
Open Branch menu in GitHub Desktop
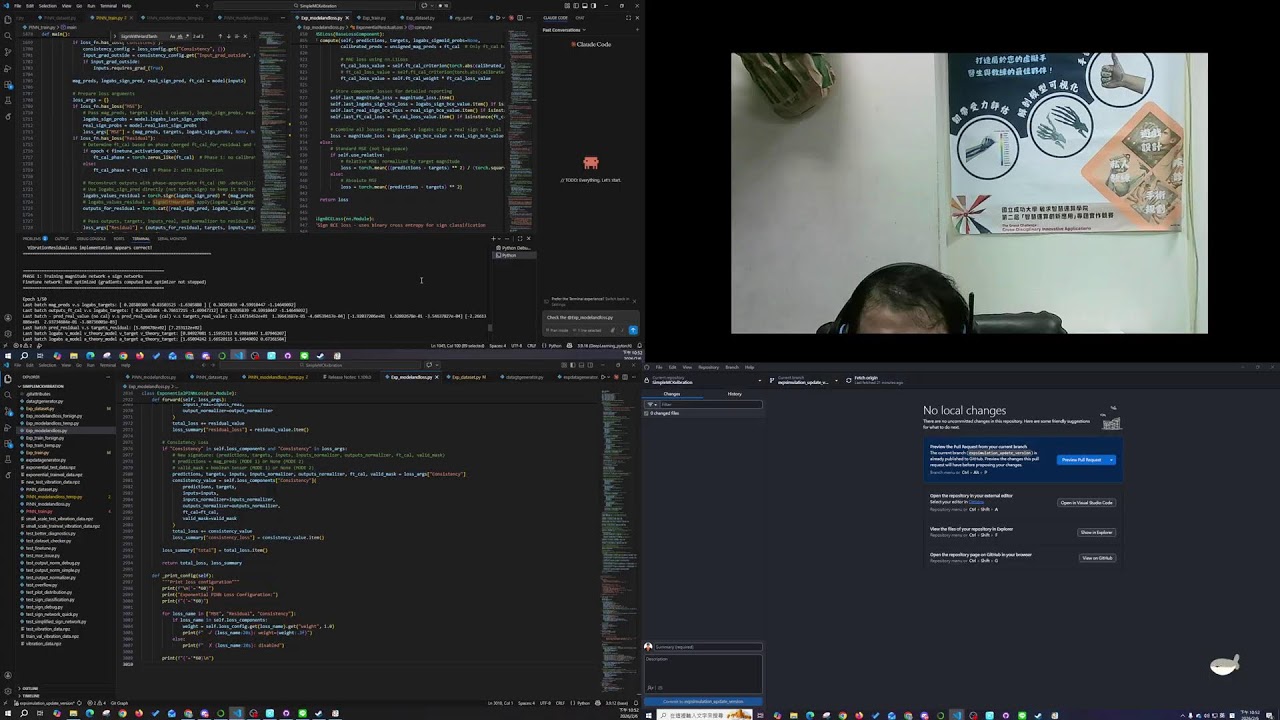[732, 367]
